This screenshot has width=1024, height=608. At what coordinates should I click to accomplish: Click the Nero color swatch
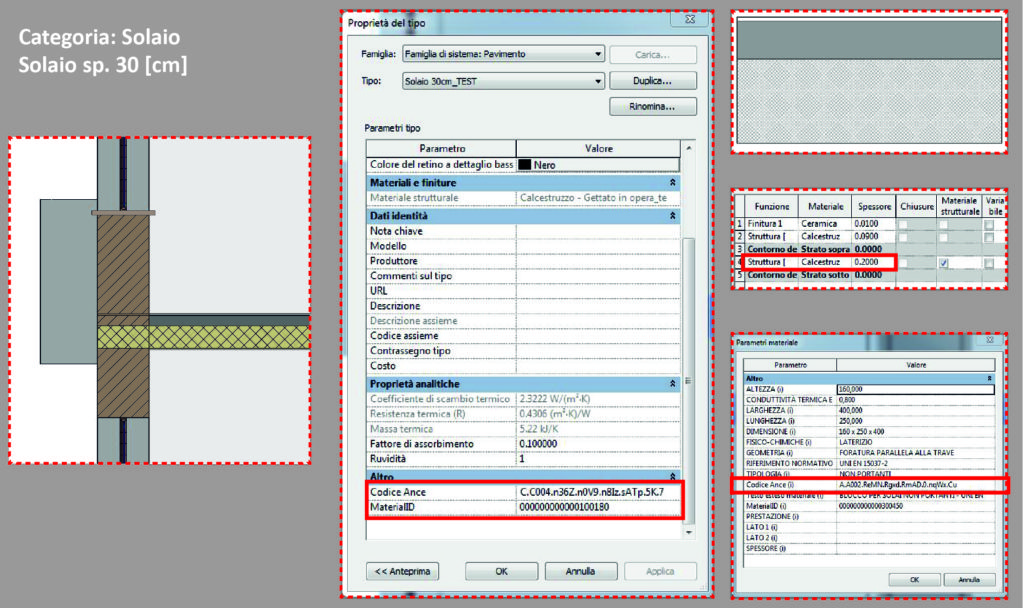pyautogui.click(x=524, y=164)
